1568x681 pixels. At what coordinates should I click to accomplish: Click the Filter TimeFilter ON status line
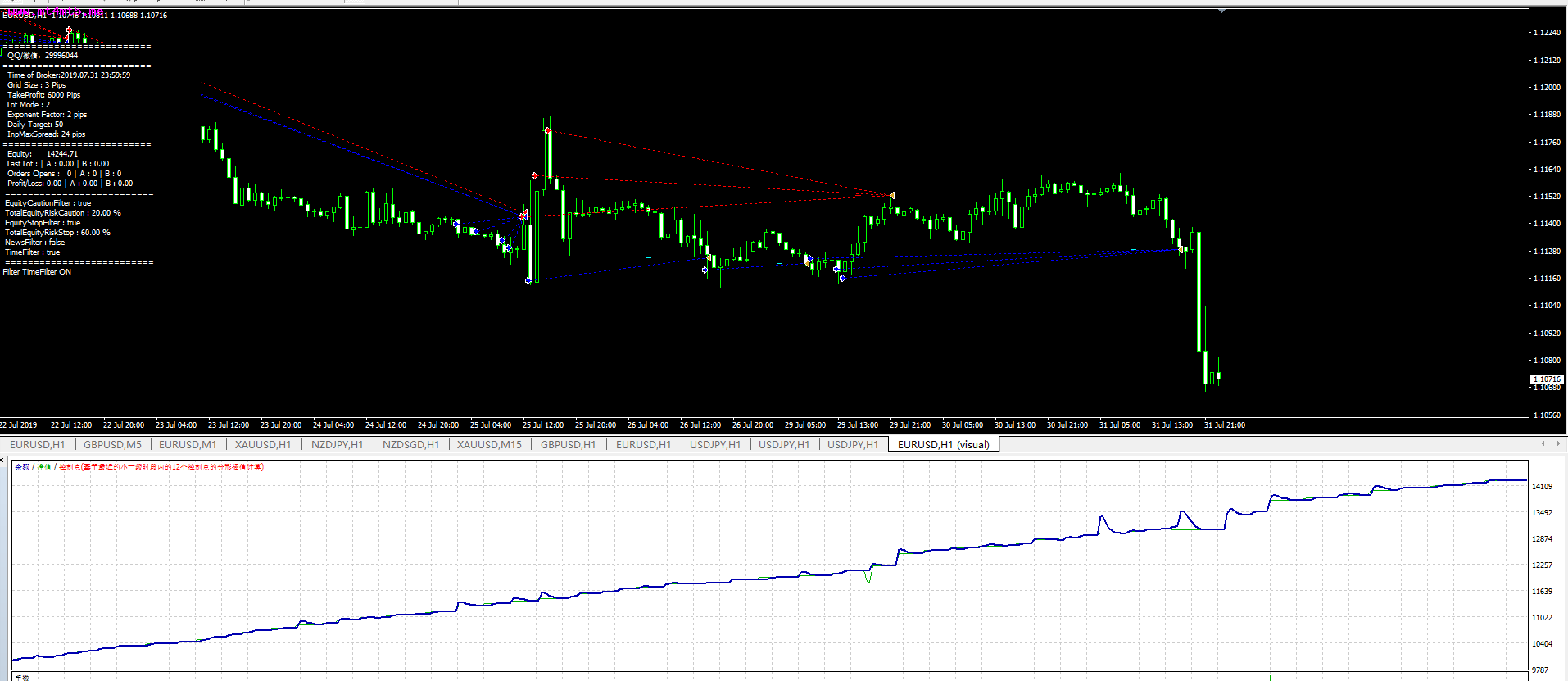[x=37, y=272]
